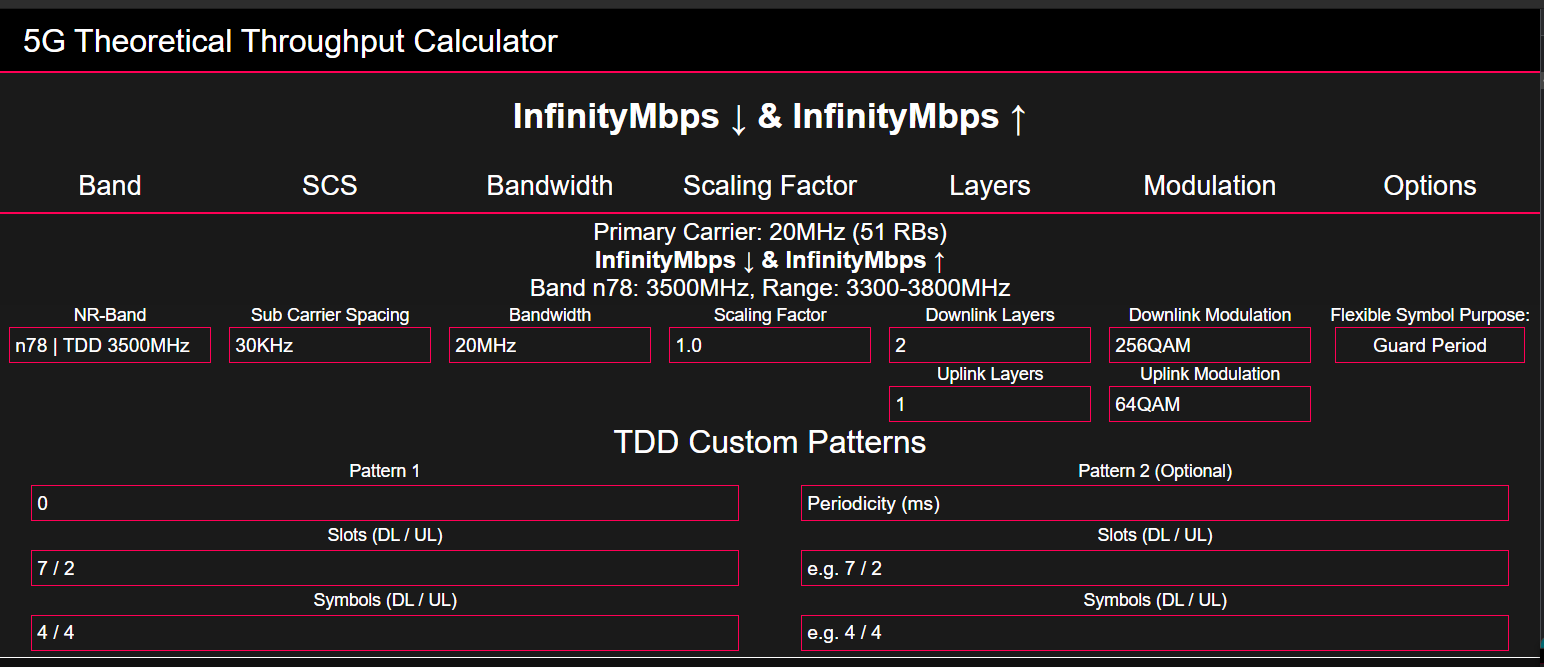1544x667 pixels.
Task: Open the Downlink Layers dropdown
Action: tap(989, 345)
